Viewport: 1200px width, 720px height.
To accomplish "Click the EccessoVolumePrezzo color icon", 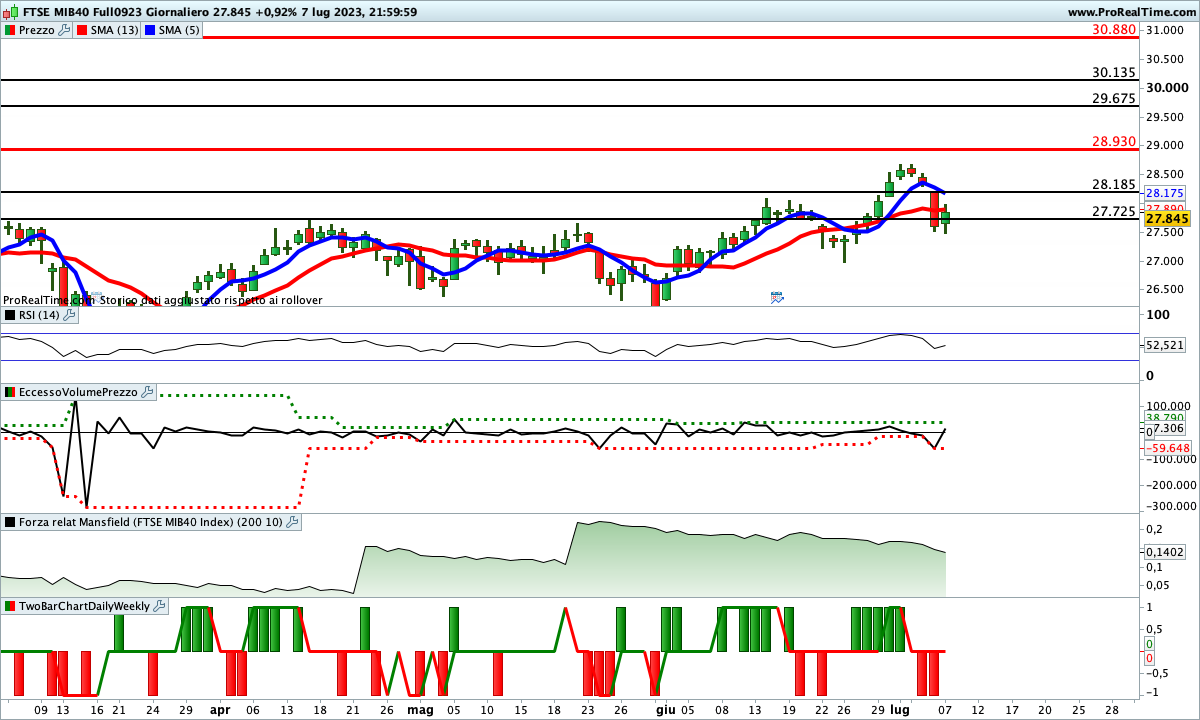I will [x=10, y=392].
